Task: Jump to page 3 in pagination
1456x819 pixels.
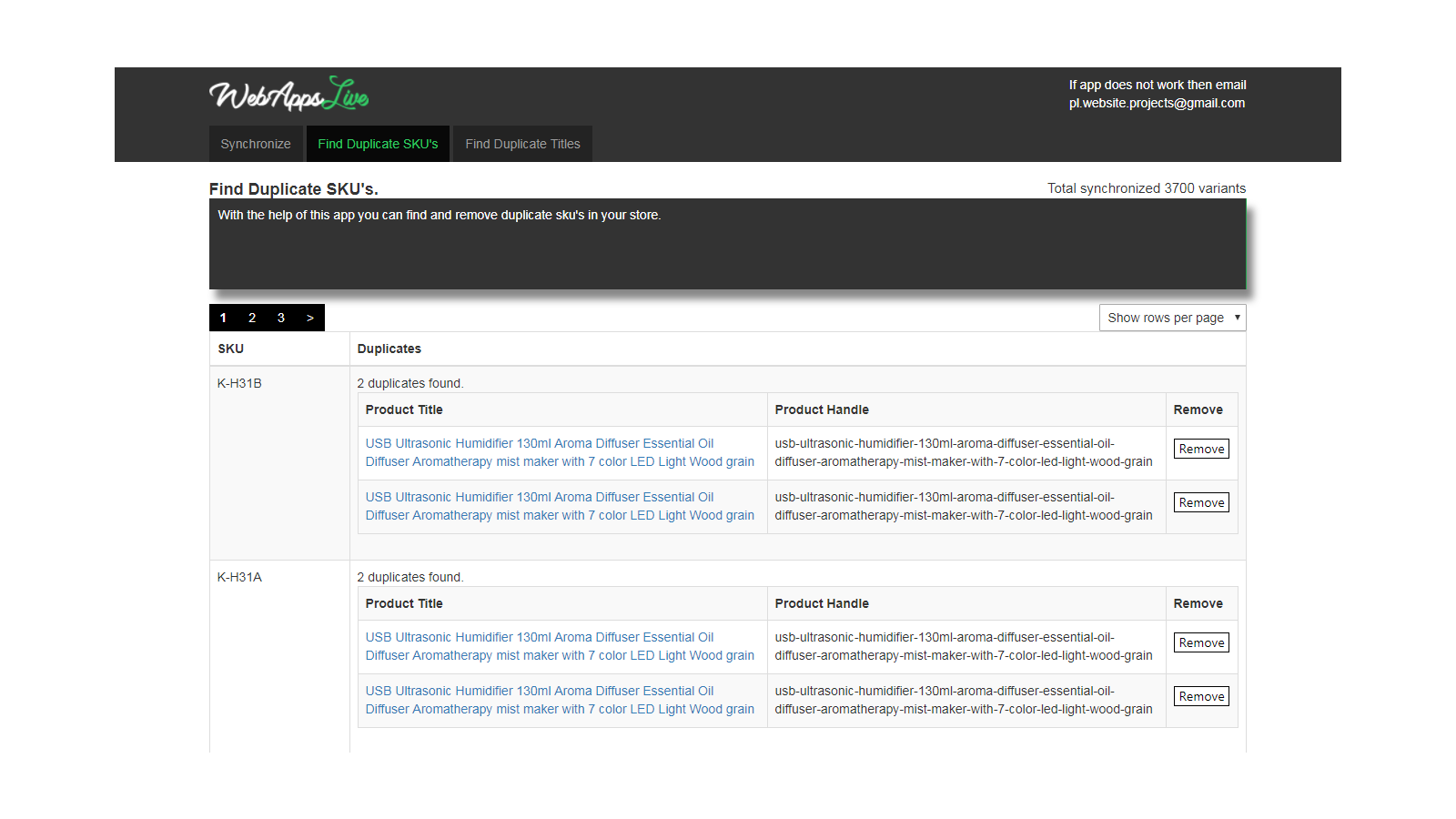Action: tap(281, 318)
